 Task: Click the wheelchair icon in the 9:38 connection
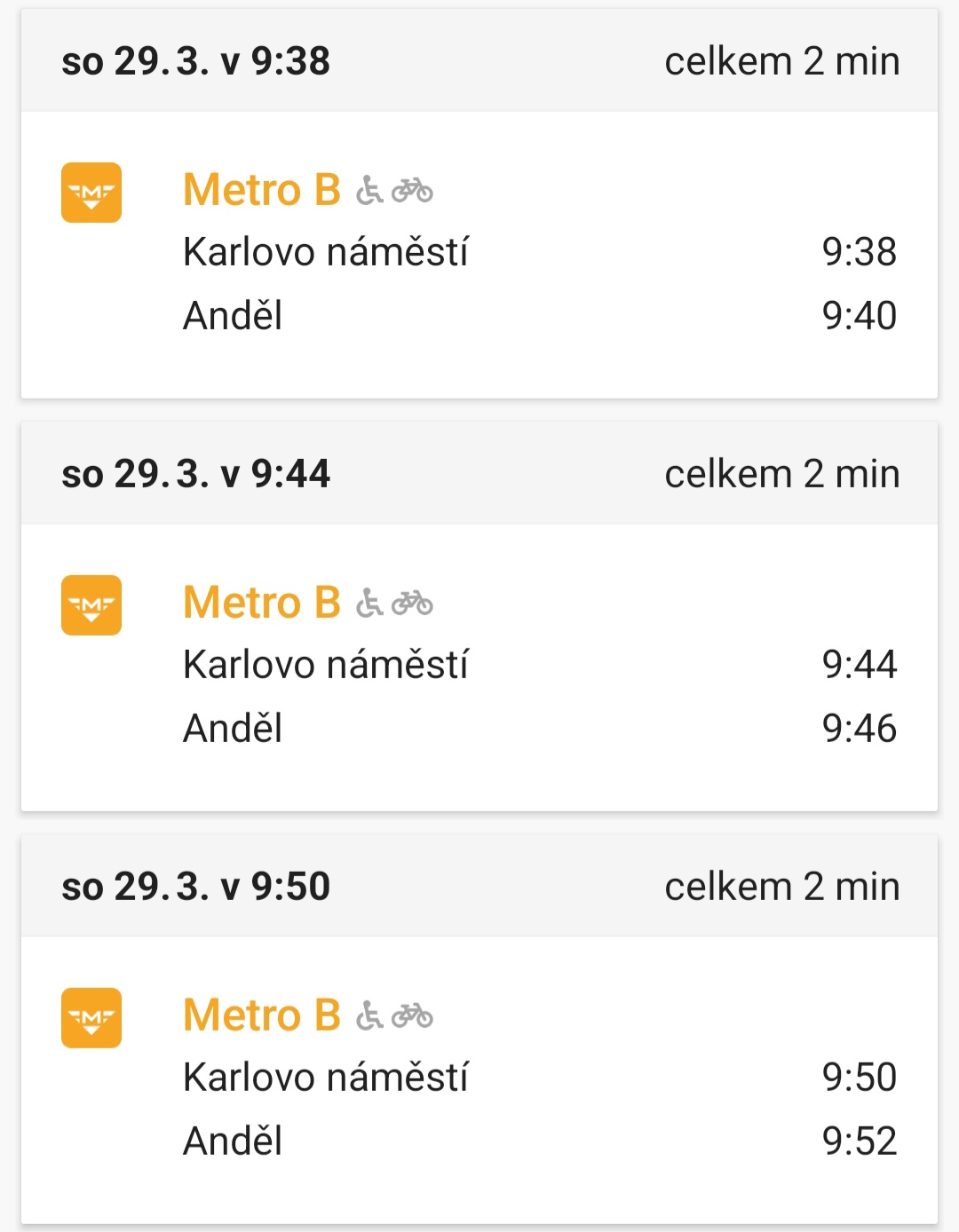click(369, 191)
